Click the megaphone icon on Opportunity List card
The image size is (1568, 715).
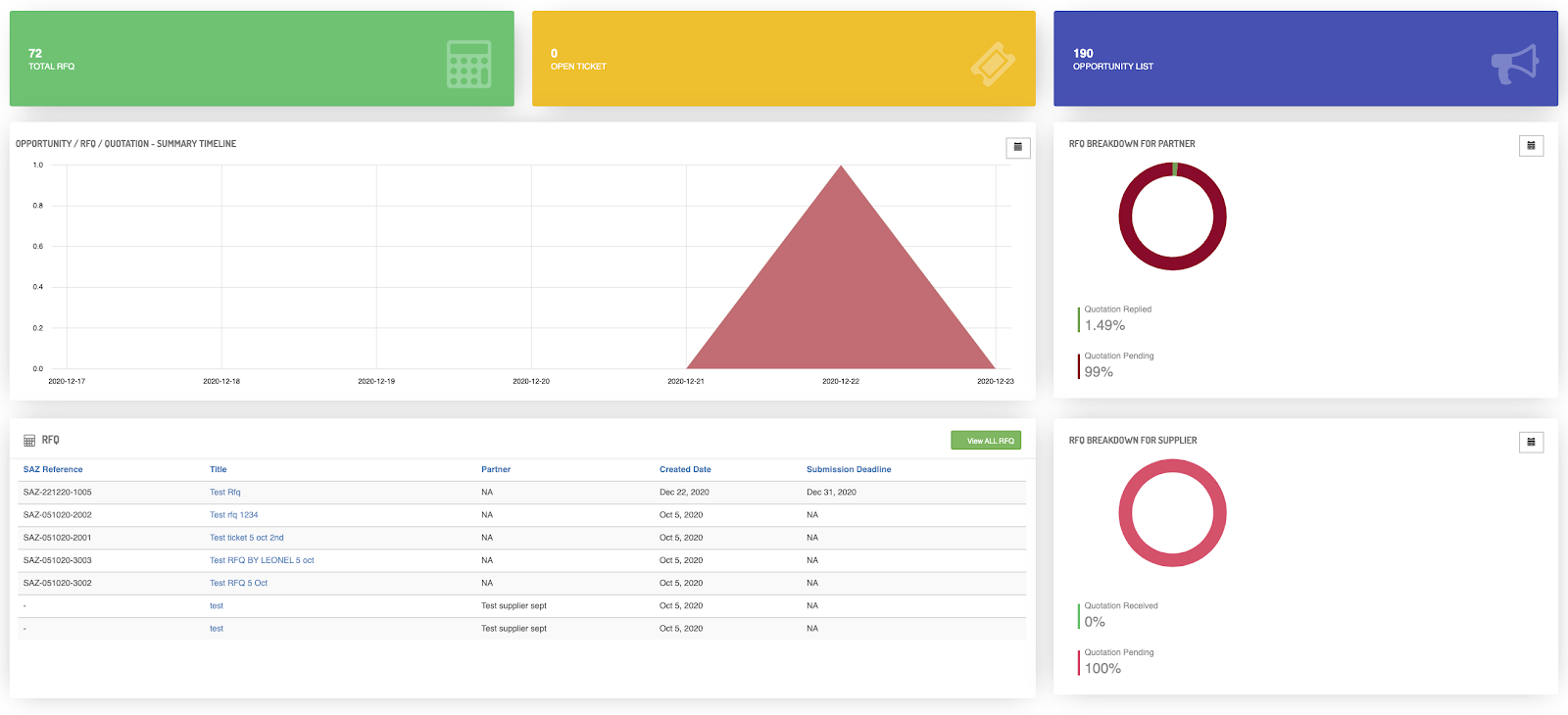(1514, 64)
